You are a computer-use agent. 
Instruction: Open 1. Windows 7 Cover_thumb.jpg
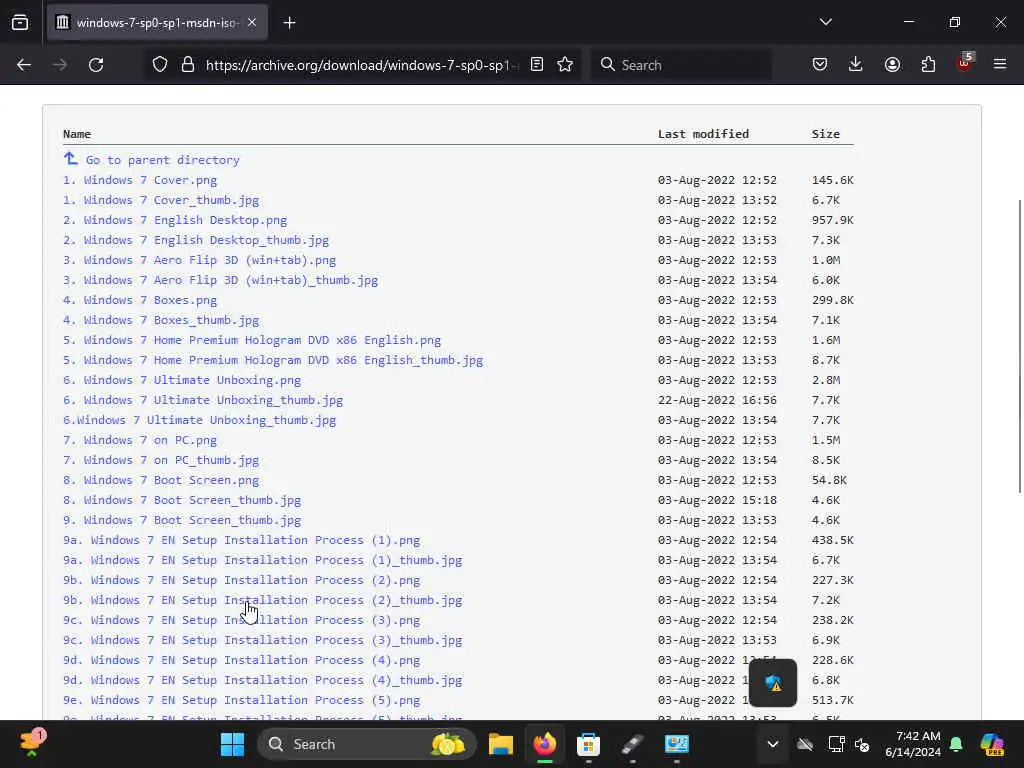pyautogui.click(x=161, y=200)
